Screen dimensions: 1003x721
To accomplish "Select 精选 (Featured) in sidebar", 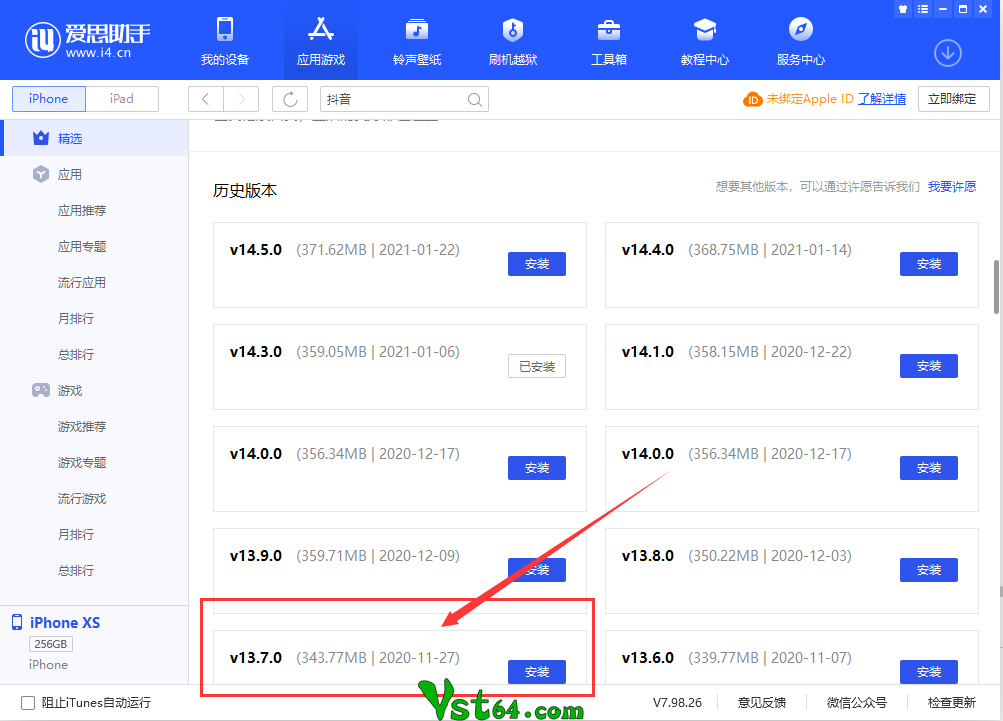I will (96, 138).
